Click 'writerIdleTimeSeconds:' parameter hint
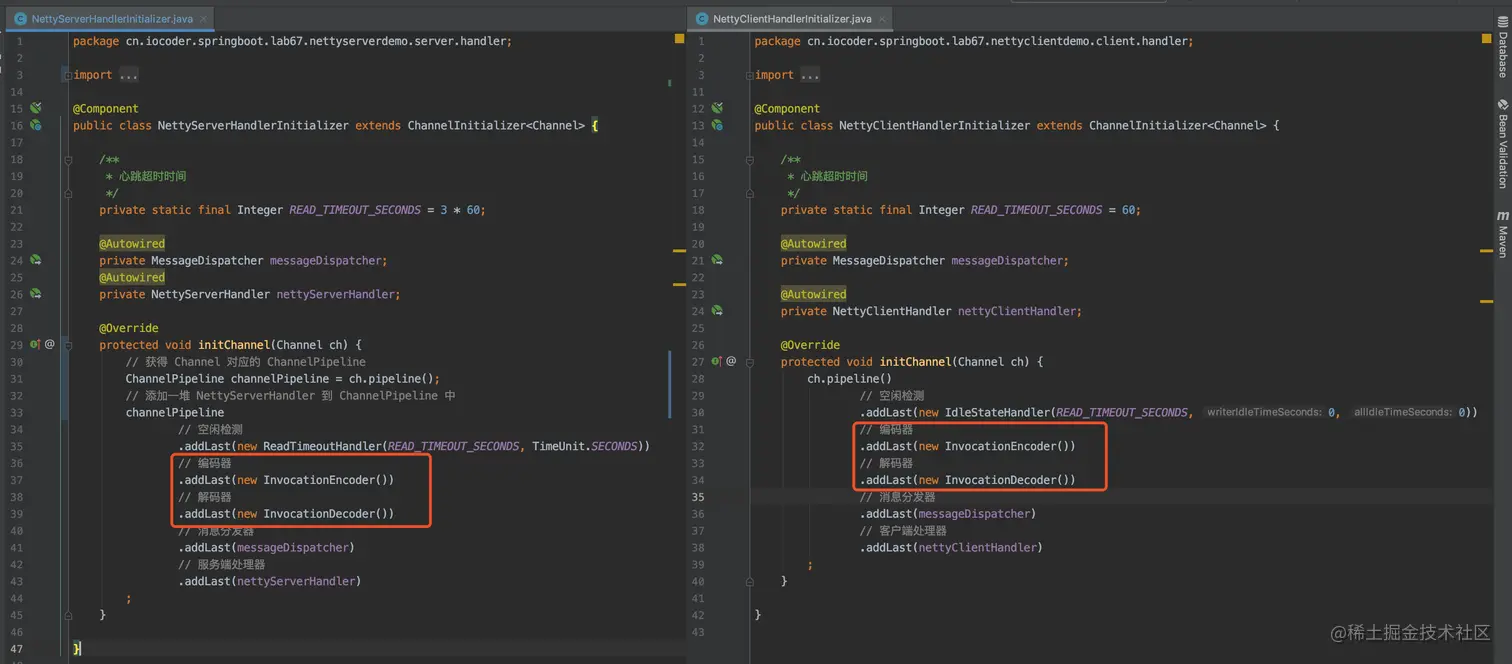1512x664 pixels. [1264, 412]
